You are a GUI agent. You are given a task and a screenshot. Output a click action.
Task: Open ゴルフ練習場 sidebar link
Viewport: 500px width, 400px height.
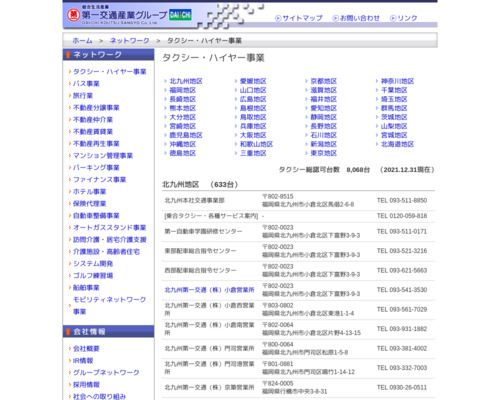point(93,276)
